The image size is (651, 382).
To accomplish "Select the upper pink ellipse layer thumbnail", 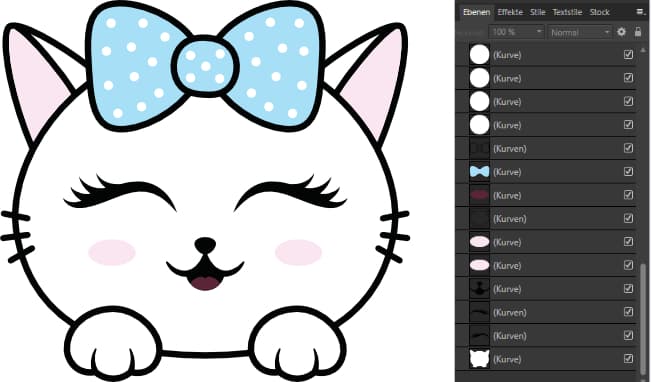I will click(480, 242).
